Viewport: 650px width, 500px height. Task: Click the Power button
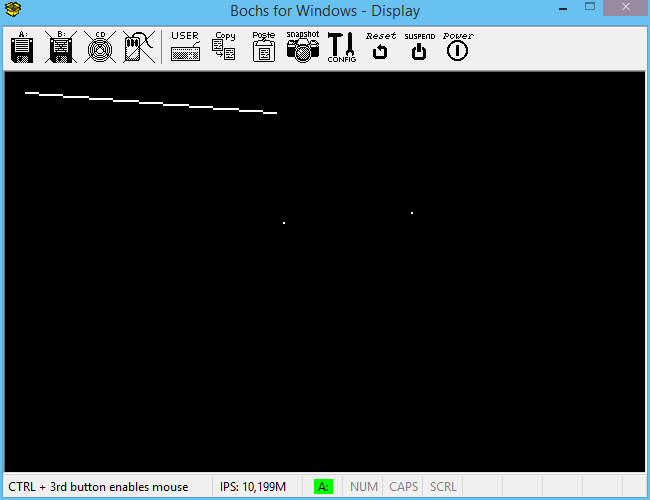[x=458, y=47]
